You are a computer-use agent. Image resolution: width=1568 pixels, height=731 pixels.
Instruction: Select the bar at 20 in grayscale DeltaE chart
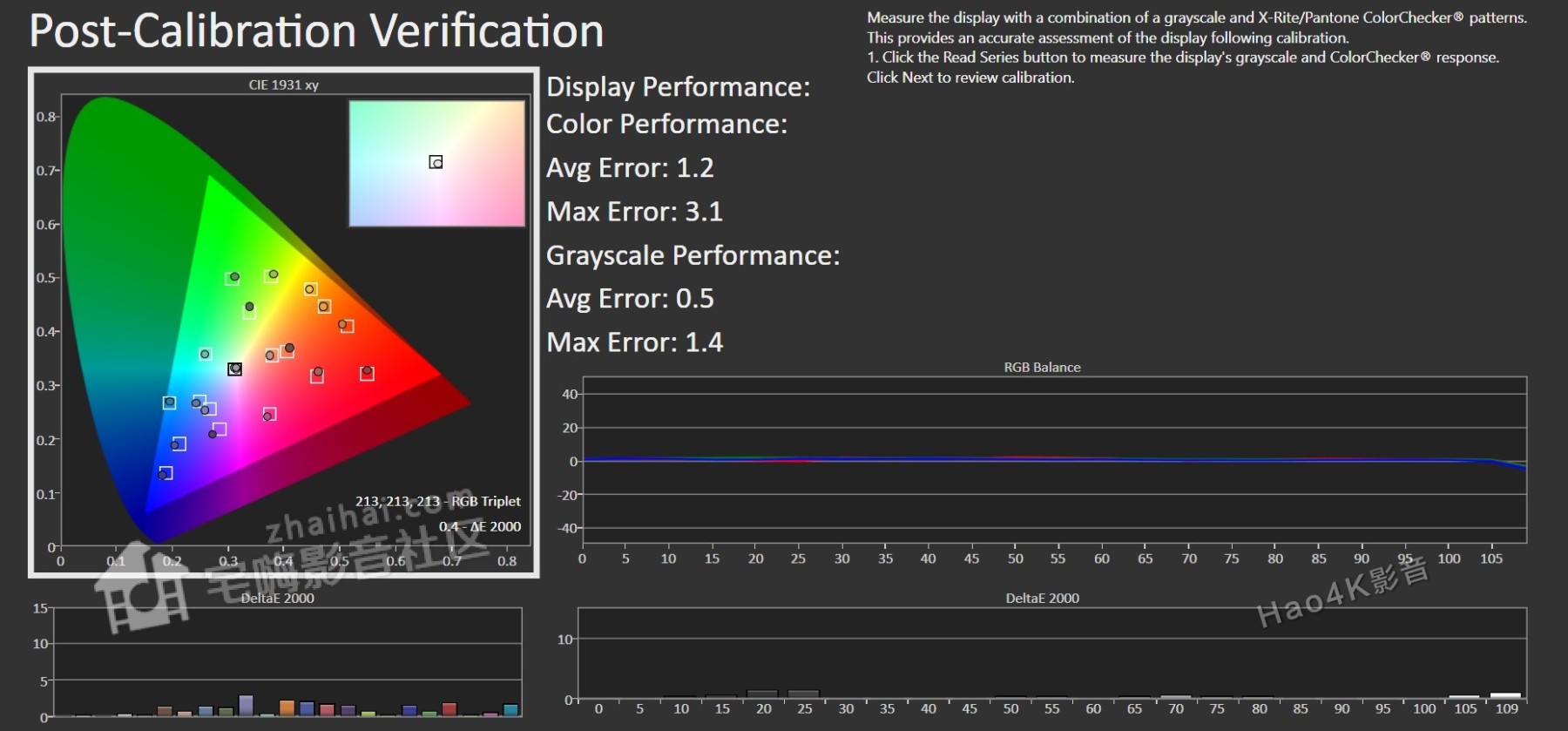coord(762,694)
